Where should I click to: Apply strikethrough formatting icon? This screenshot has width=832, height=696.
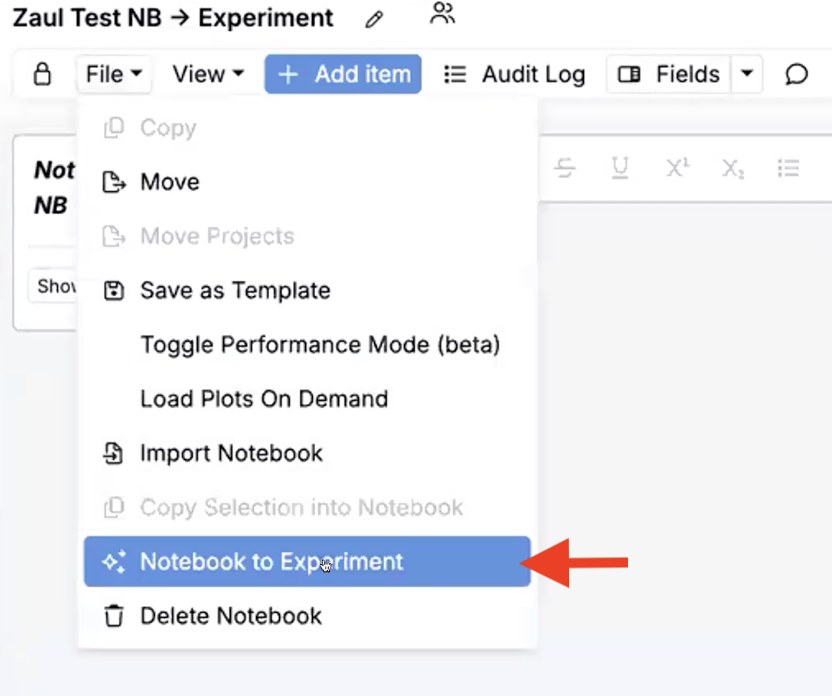[x=565, y=169]
